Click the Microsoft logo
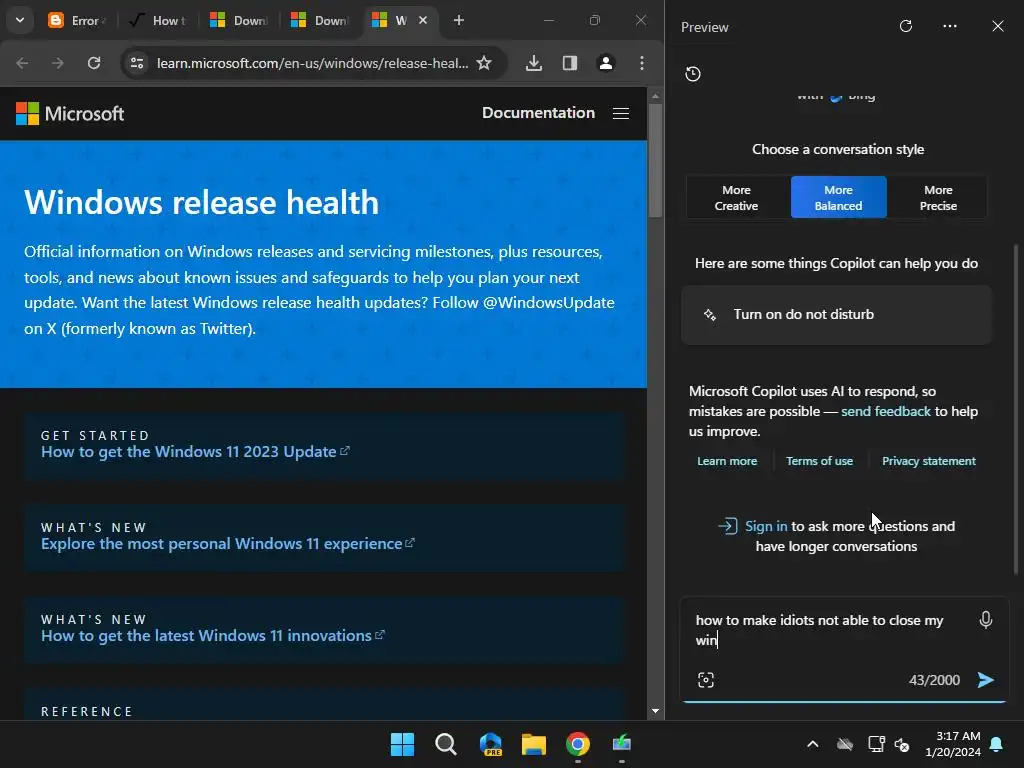This screenshot has height=768, width=1024. pyautogui.click(x=70, y=114)
